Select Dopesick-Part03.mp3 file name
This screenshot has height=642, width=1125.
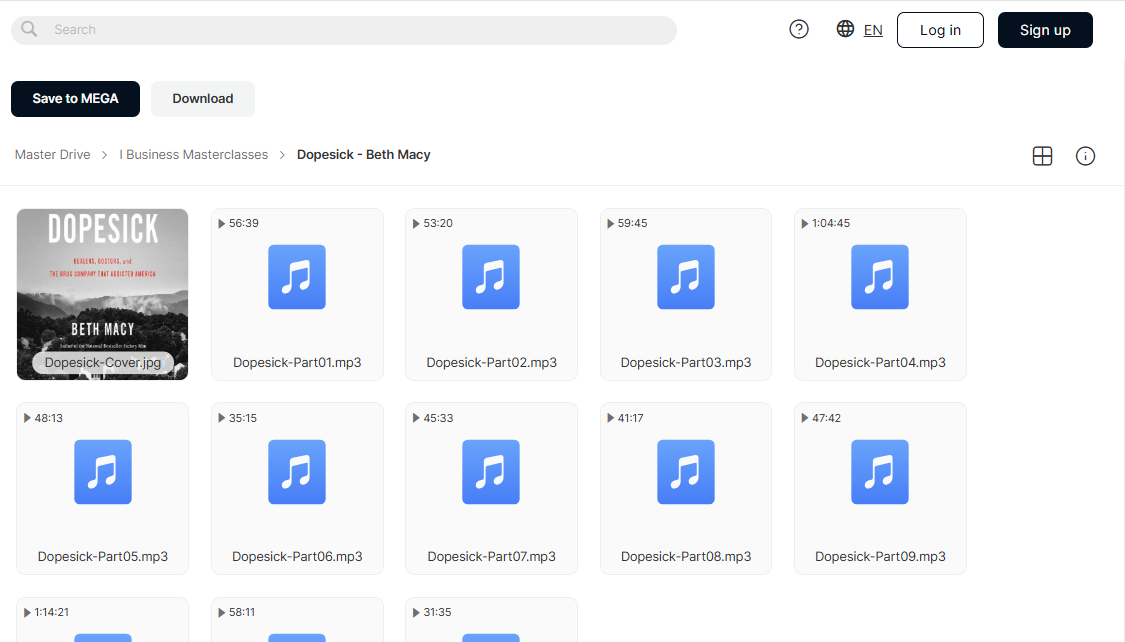click(x=686, y=363)
